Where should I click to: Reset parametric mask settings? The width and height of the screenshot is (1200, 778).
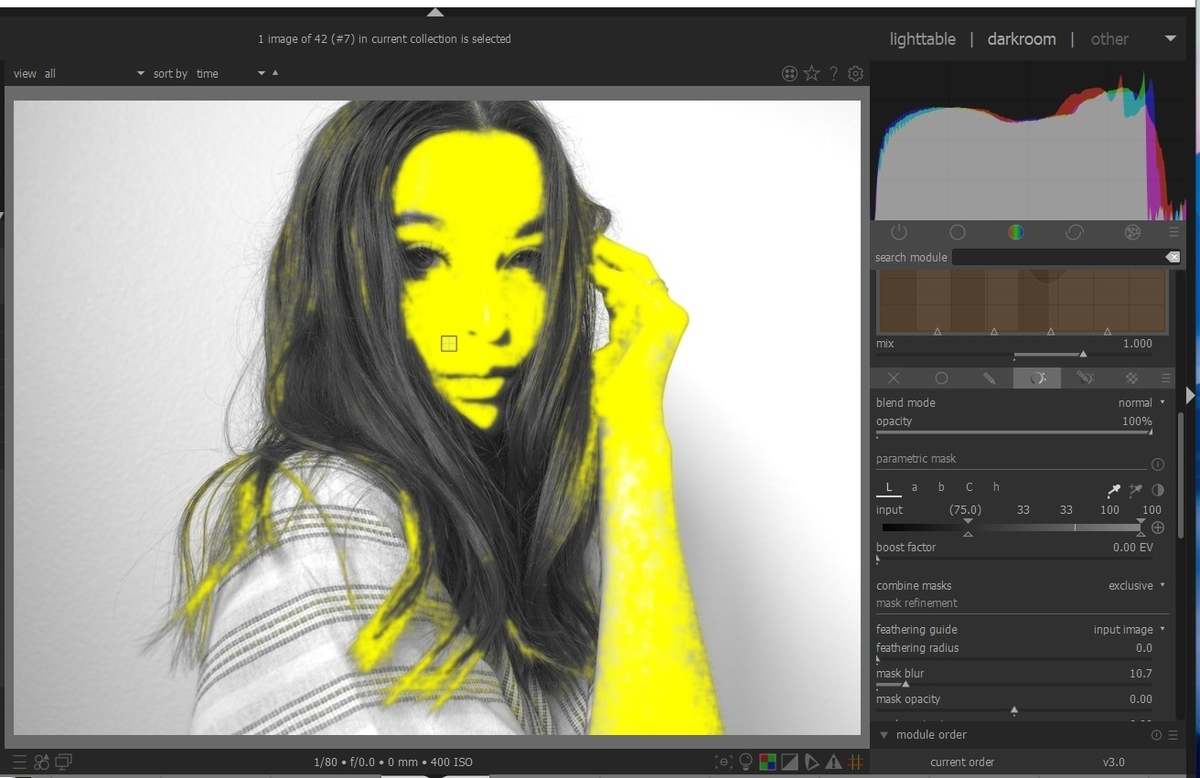(1158, 464)
